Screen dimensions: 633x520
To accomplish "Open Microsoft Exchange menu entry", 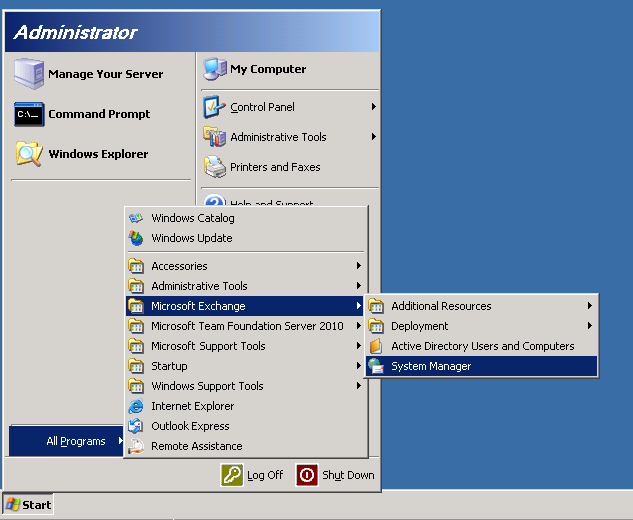I will coord(245,306).
